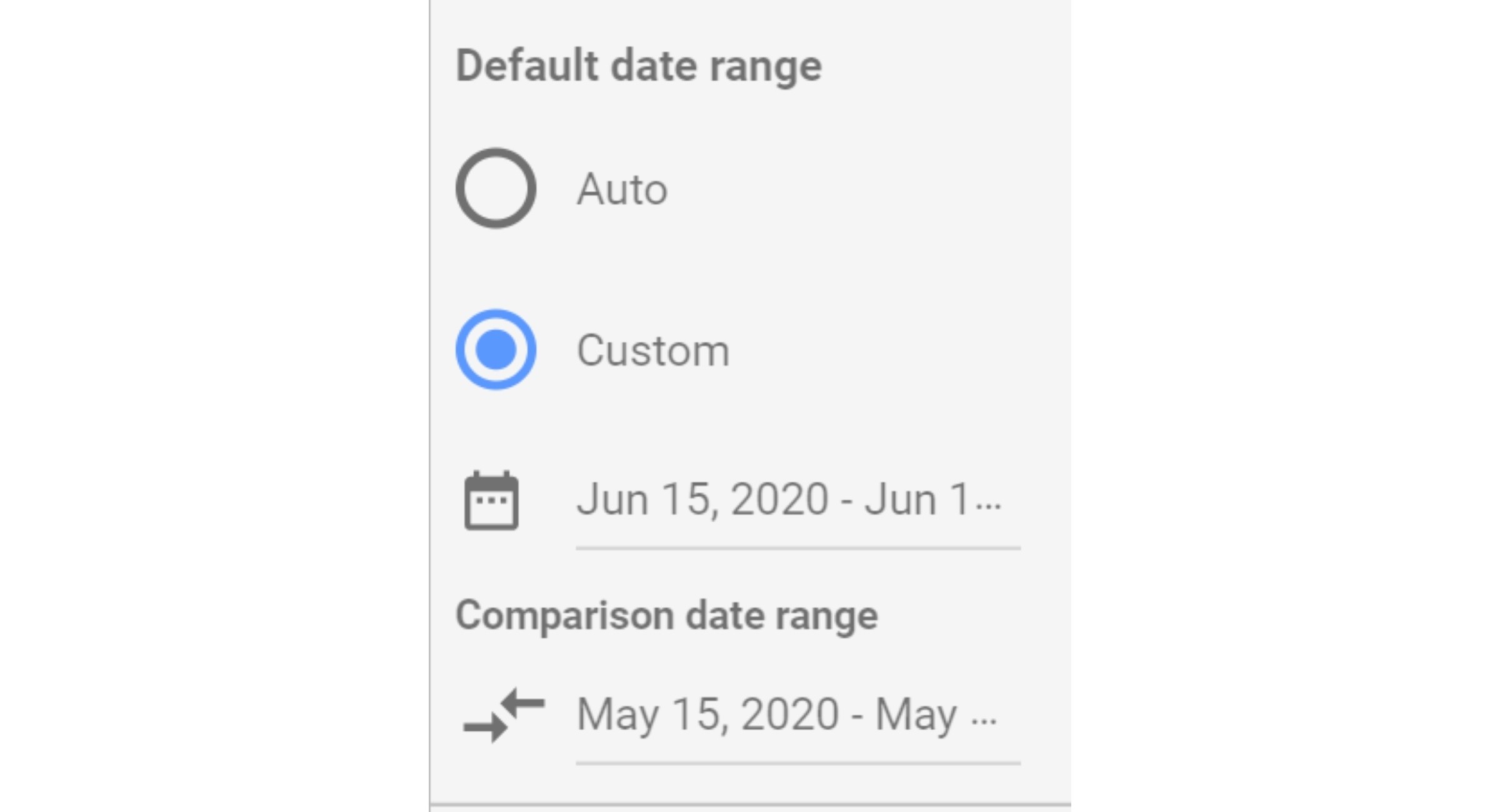The width and height of the screenshot is (1500, 812).
Task: Click the empty center of the Auto radio
Action: pyautogui.click(x=496, y=188)
